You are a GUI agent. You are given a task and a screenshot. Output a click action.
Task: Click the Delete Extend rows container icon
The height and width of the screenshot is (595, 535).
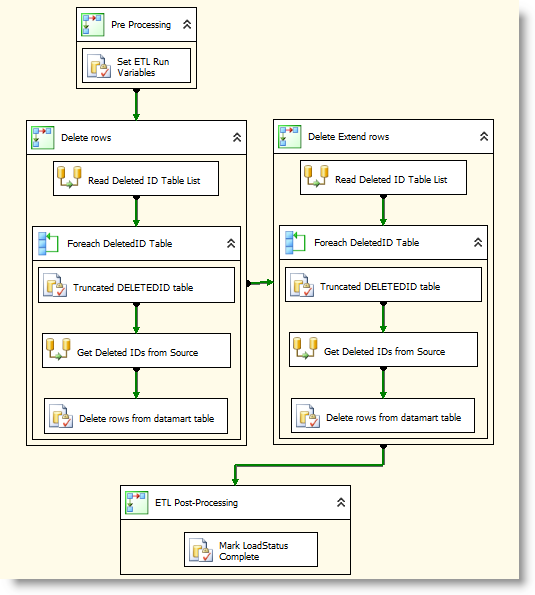290,137
